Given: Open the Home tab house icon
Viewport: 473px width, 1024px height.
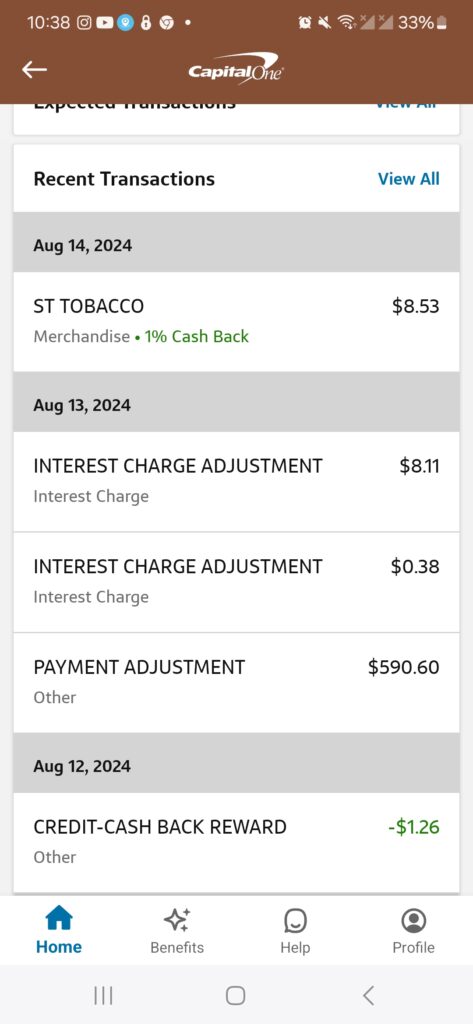Looking at the screenshot, I should [x=59, y=919].
